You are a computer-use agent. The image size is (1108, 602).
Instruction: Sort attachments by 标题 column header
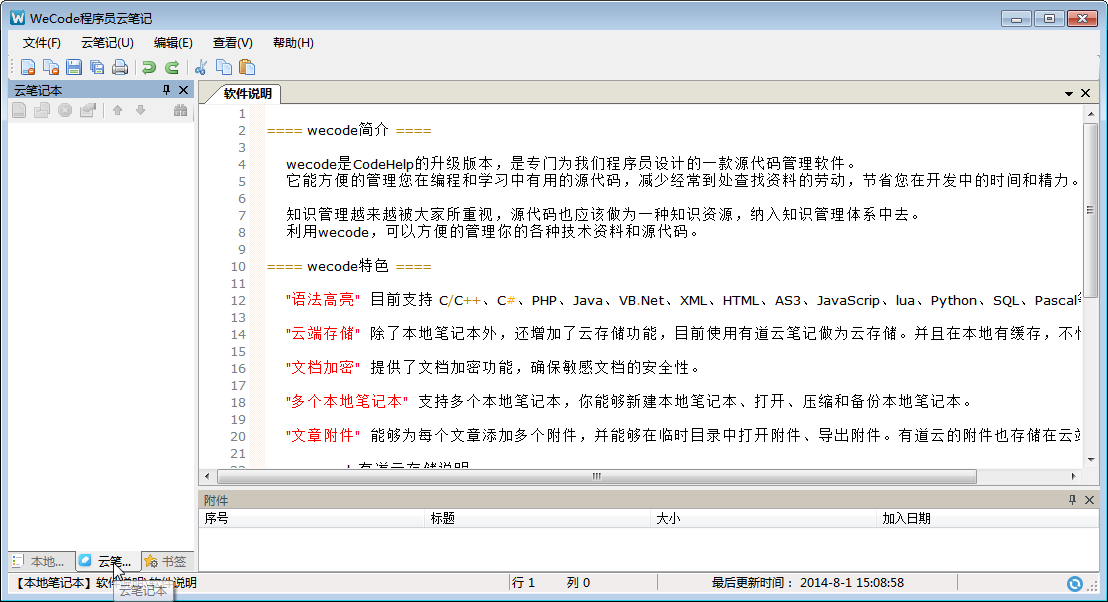pyautogui.click(x=538, y=518)
